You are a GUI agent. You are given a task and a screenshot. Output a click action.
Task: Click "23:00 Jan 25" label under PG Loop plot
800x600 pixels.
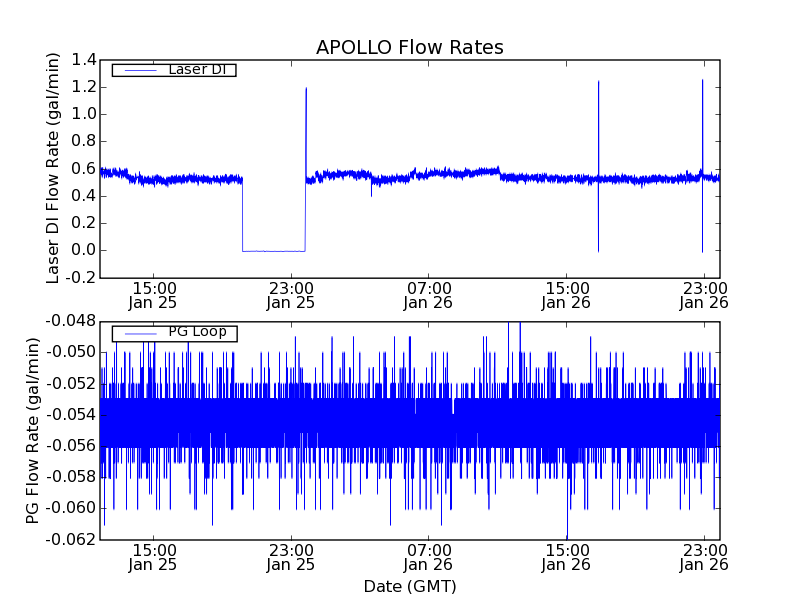(291, 558)
